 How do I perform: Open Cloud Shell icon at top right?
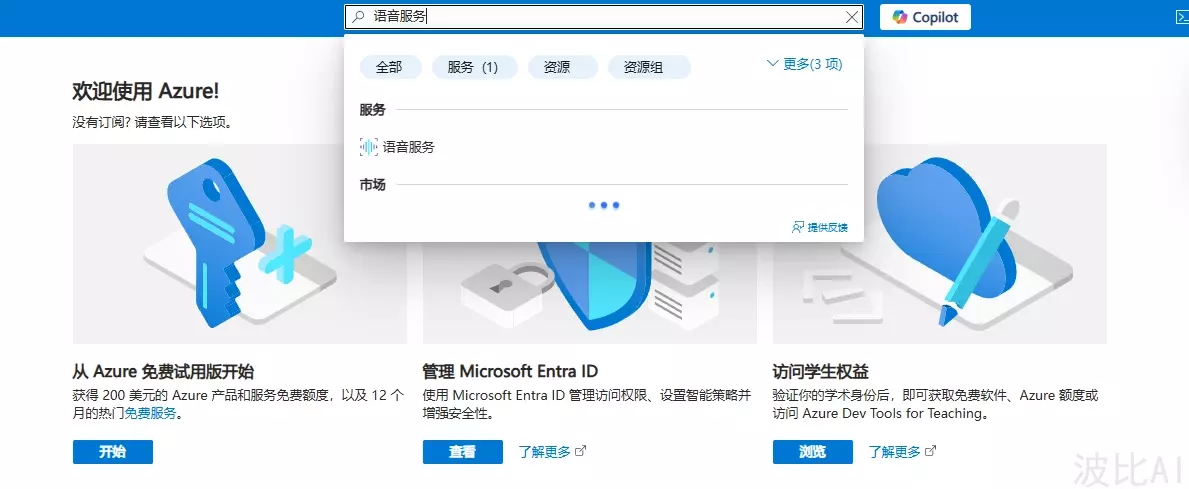coord(1181,17)
